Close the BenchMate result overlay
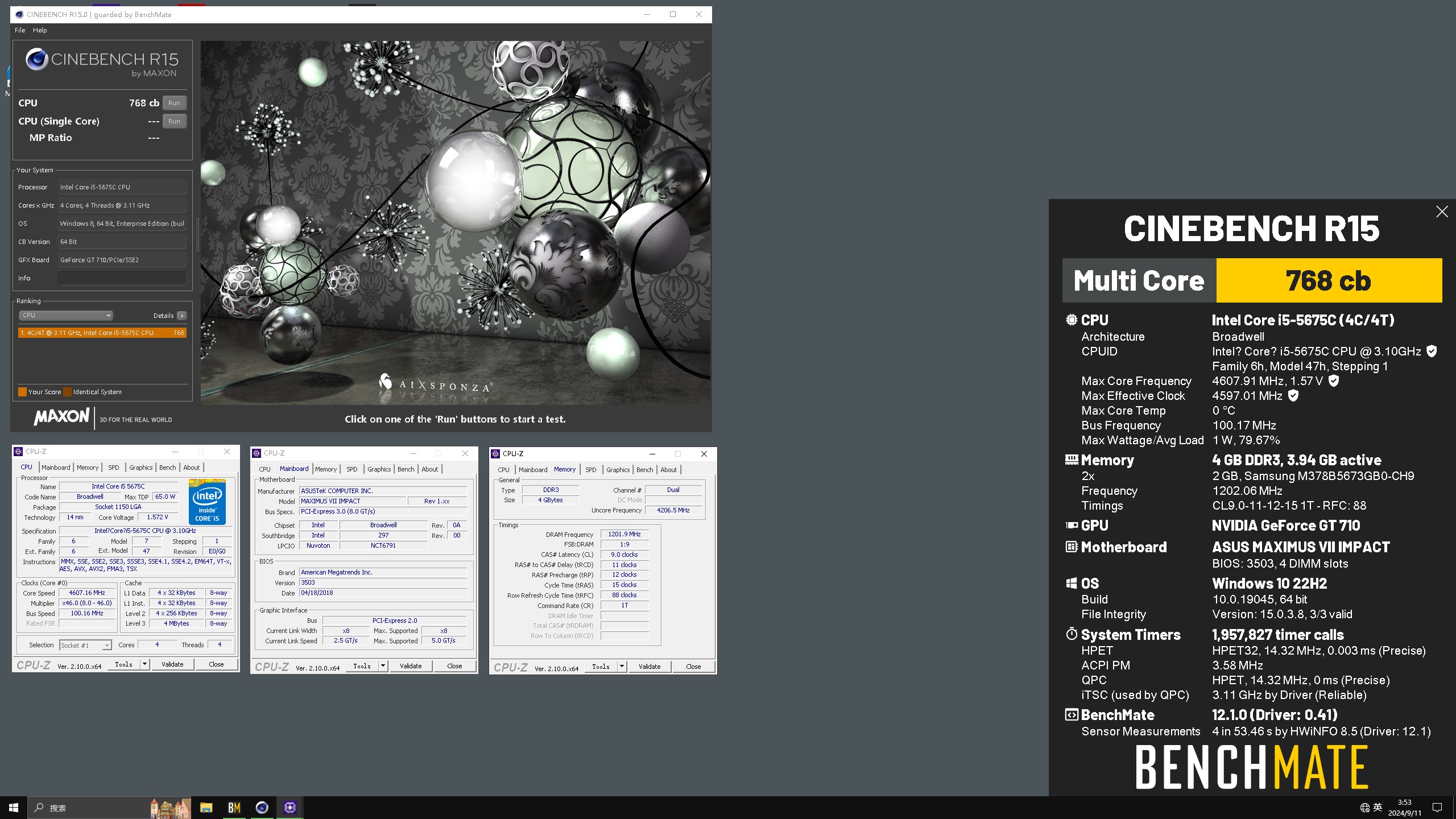Screen dimensions: 1456x819 1442,212
